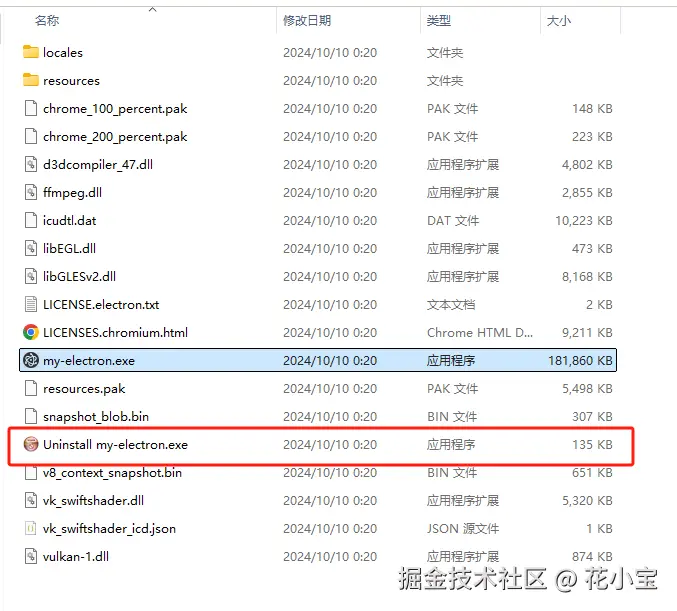677x611 pixels.
Task: Click the d3dcompiler_47.dll file icon
Action: tap(31, 165)
